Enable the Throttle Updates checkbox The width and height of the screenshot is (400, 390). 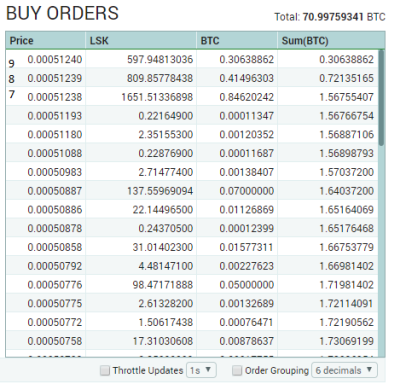[x=105, y=370]
